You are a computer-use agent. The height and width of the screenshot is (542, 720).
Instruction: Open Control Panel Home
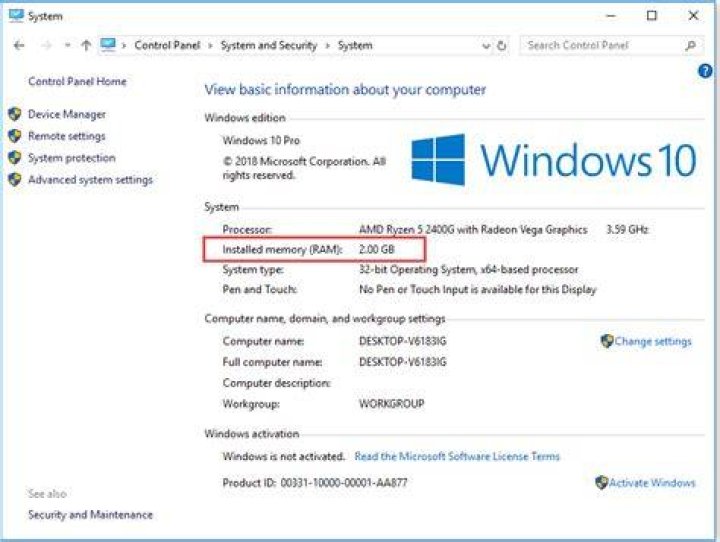click(x=77, y=81)
